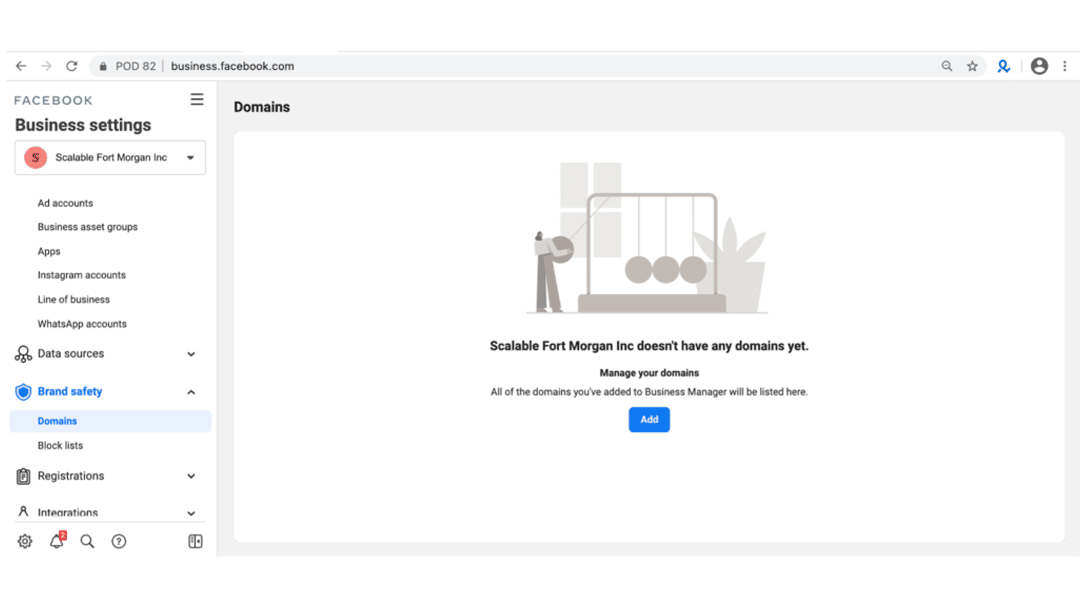Open notifications bell with red badge
The height and width of the screenshot is (611, 1080).
(57, 541)
